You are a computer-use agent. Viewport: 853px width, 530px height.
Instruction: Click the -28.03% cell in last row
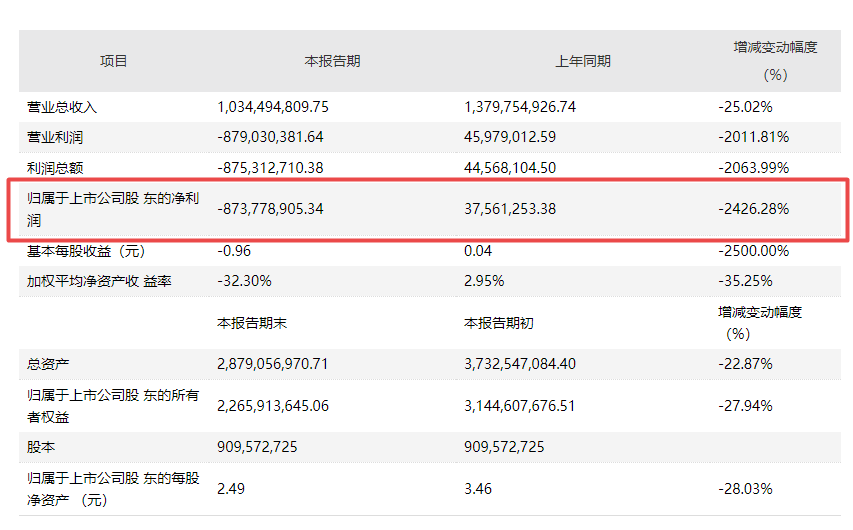pyautogui.click(x=745, y=489)
